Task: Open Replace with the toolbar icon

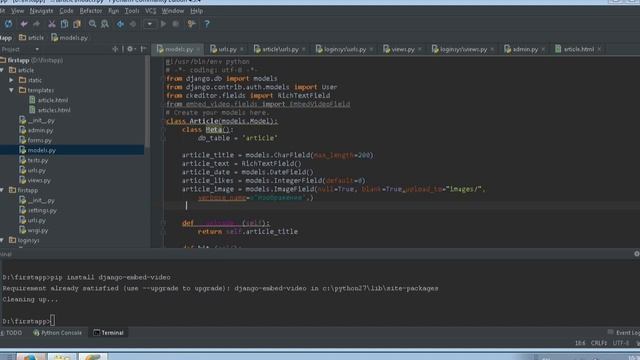Action: 105,24
